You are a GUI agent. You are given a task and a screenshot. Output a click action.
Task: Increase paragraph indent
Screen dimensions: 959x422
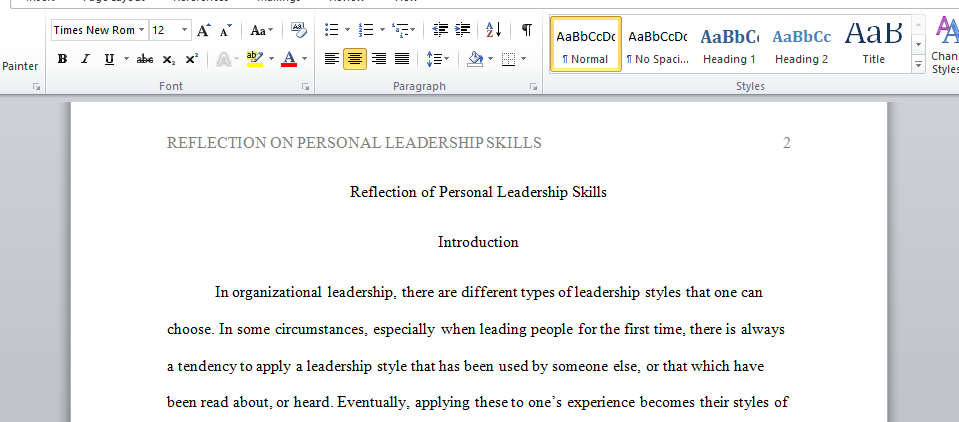(x=463, y=29)
